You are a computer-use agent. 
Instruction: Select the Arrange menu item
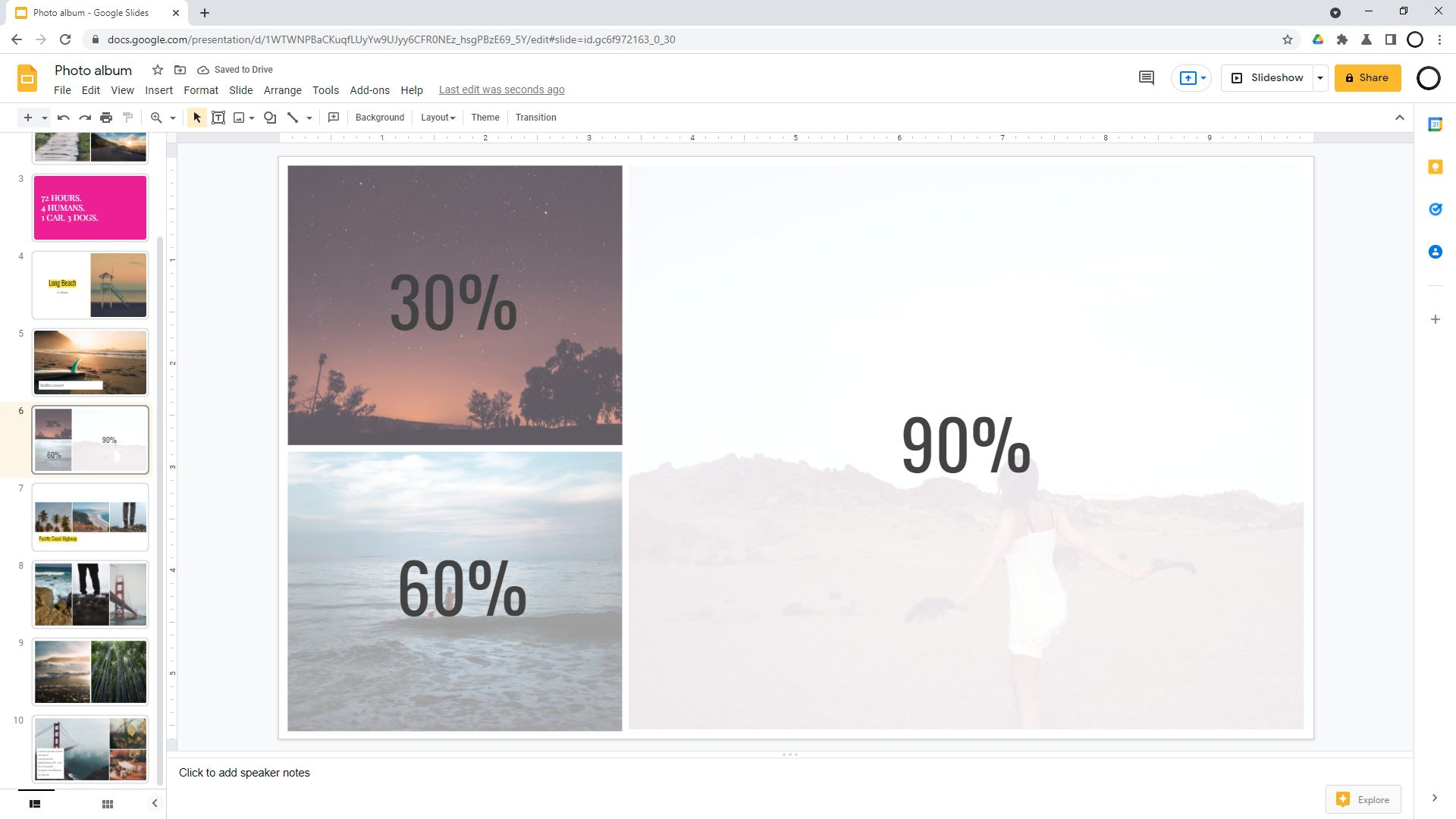pos(281,89)
